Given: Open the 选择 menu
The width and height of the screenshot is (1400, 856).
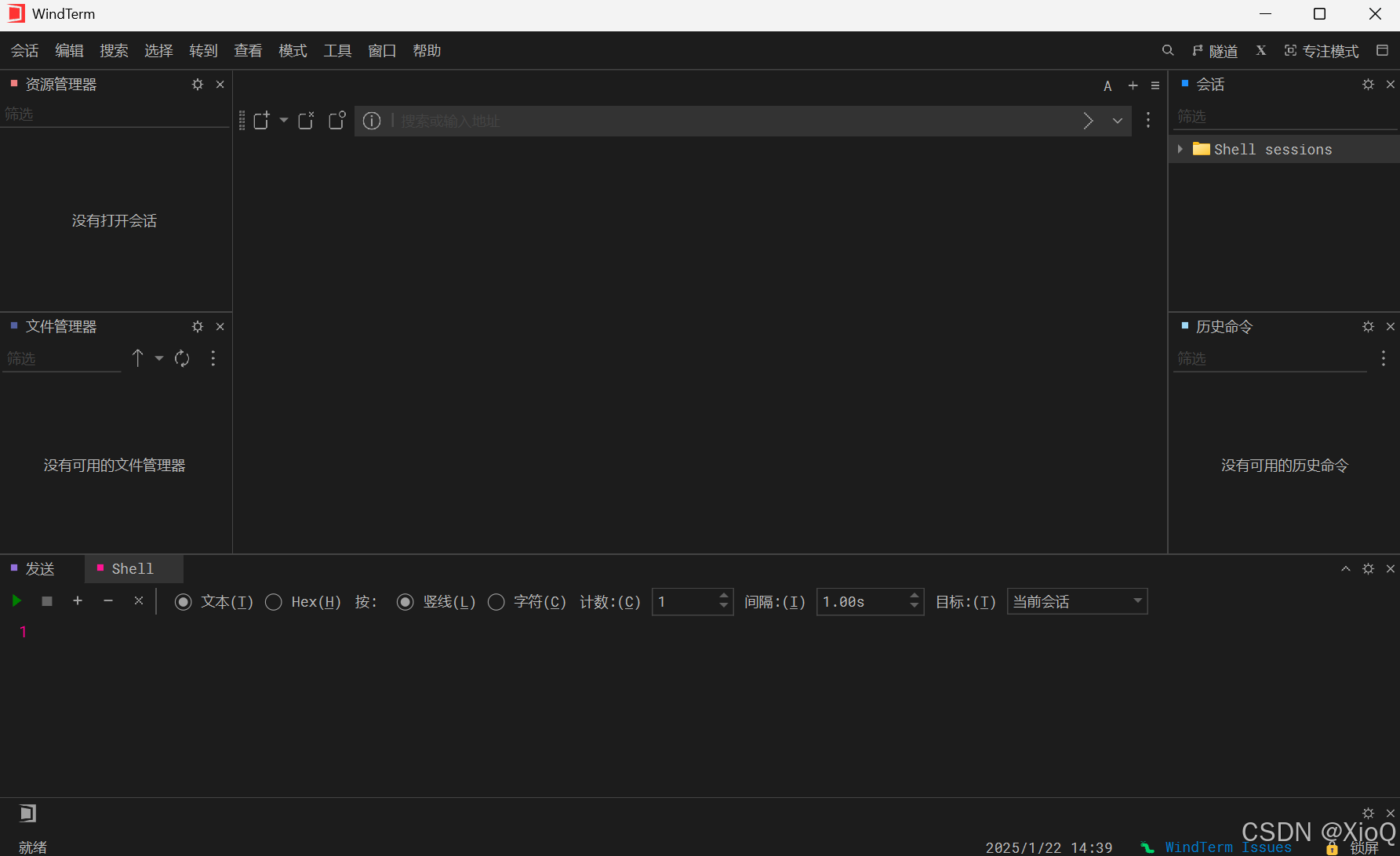Looking at the screenshot, I should (158, 51).
